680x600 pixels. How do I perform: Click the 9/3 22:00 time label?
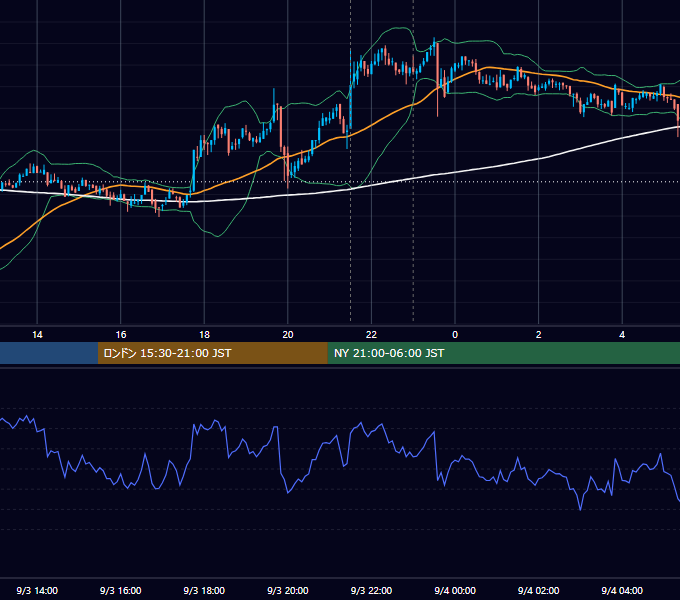click(371, 590)
